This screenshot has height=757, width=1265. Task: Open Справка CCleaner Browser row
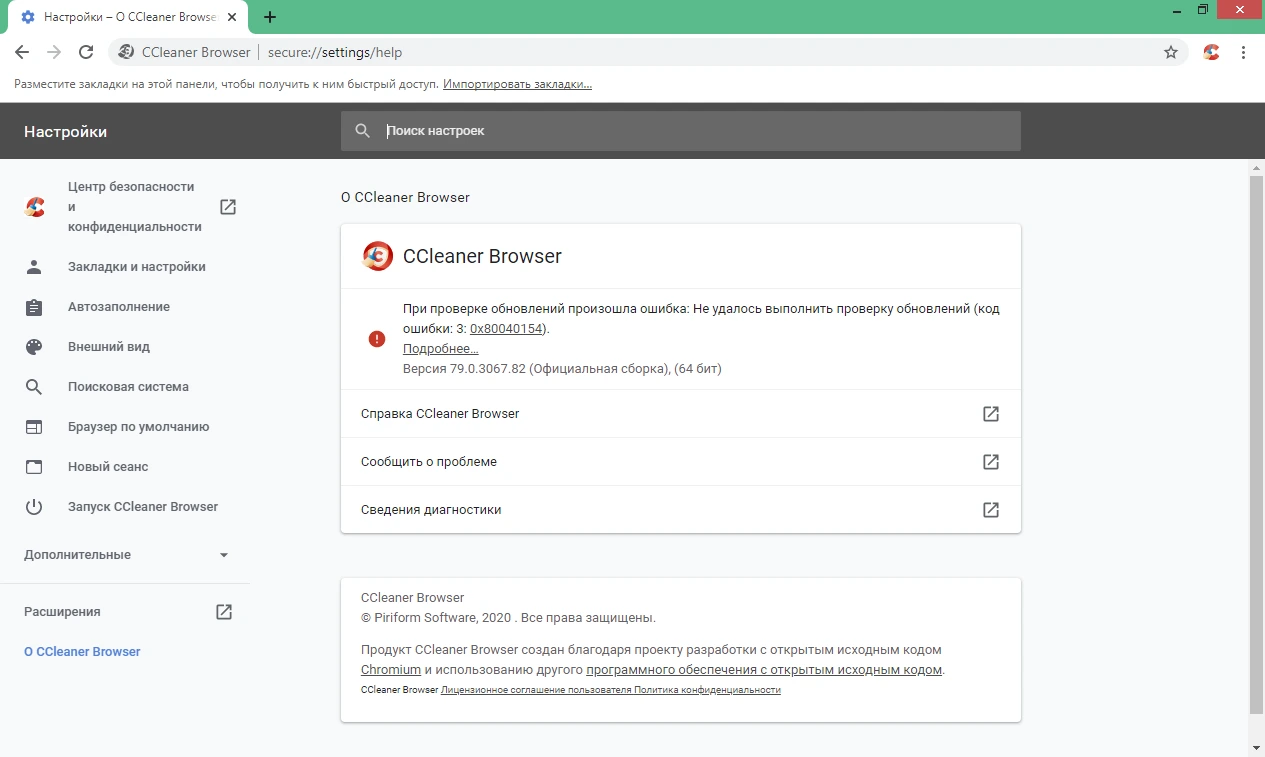click(680, 414)
